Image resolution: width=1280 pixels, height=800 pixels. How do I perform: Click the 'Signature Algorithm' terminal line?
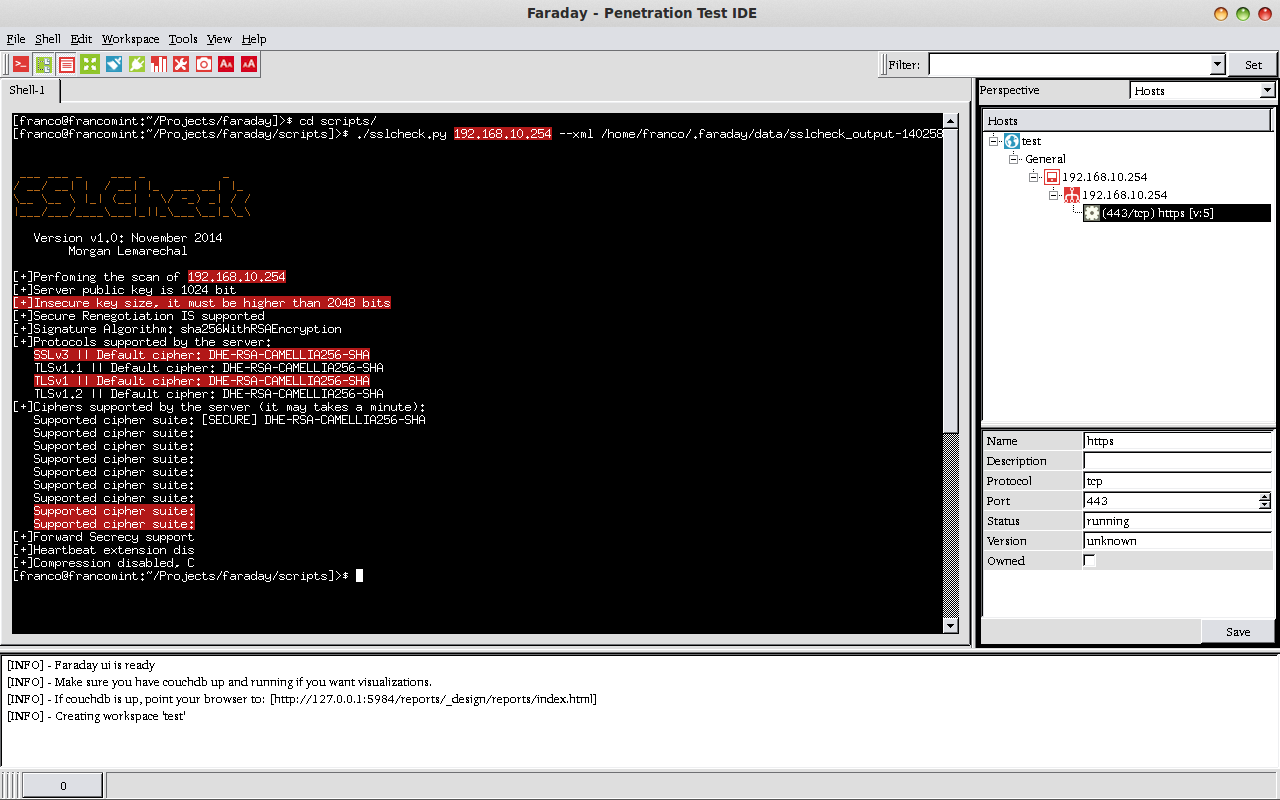point(177,329)
